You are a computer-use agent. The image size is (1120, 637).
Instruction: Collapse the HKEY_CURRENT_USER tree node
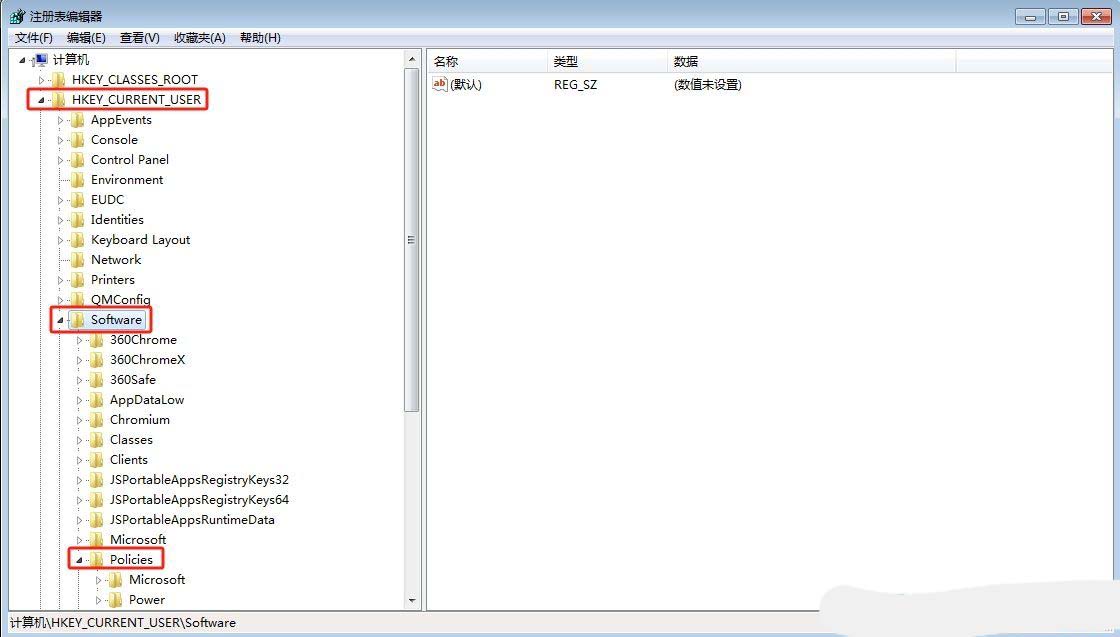41,100
